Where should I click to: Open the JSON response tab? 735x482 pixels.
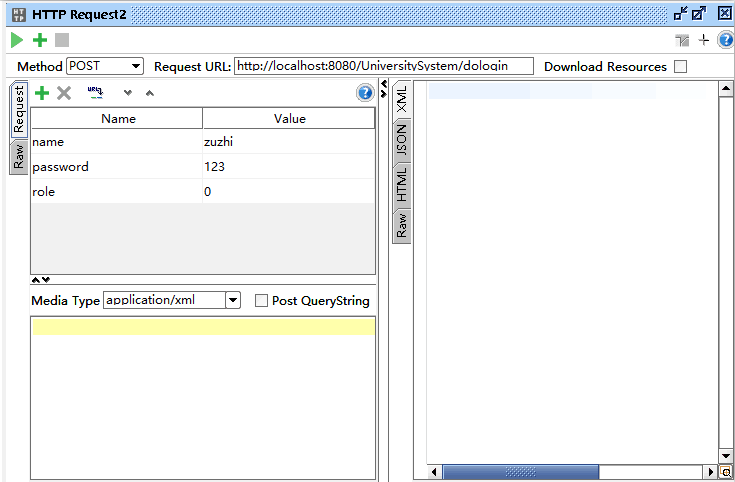pyautogui.click(x=402, y=140)
